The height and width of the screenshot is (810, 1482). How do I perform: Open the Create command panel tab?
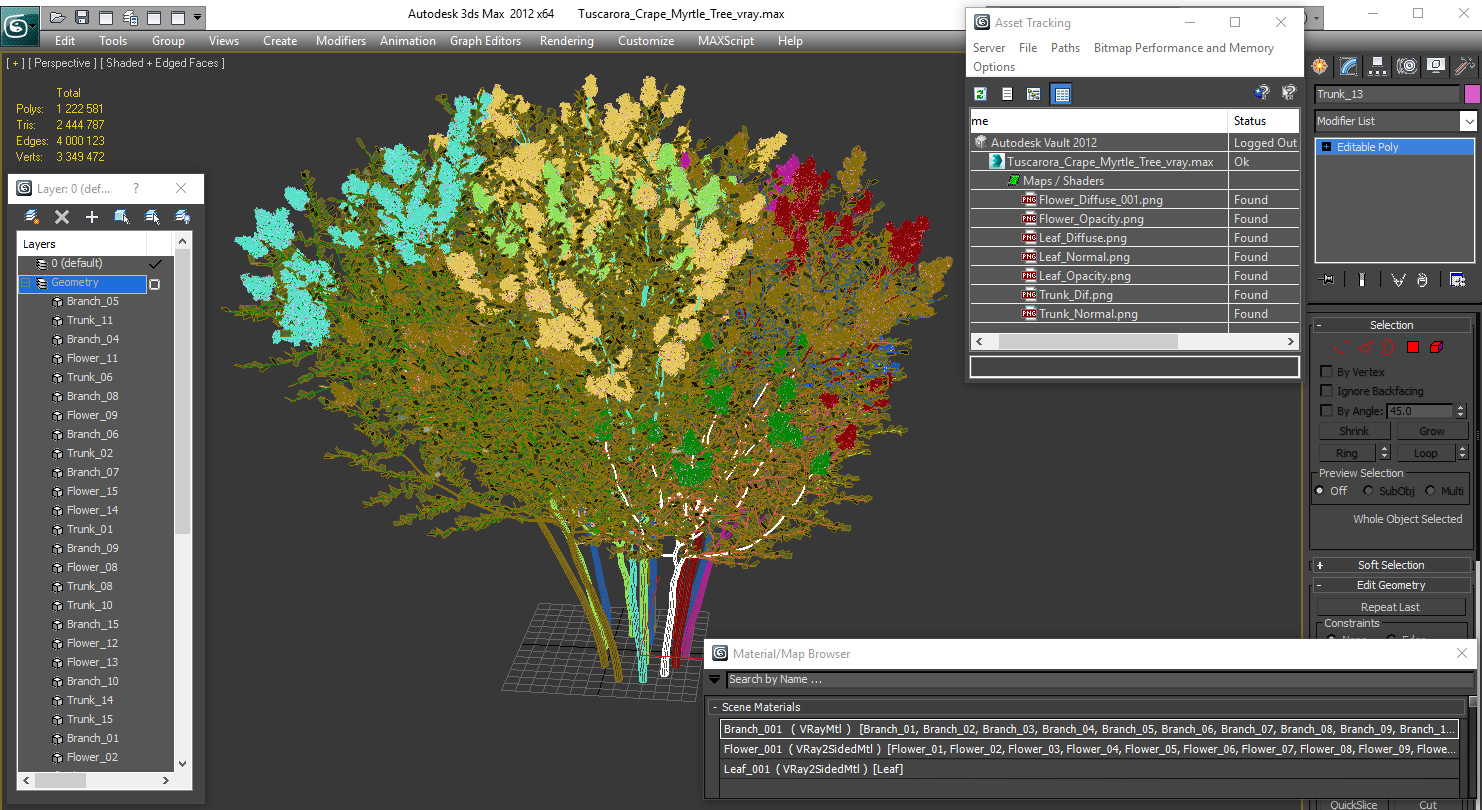[x=1320, y=66]
